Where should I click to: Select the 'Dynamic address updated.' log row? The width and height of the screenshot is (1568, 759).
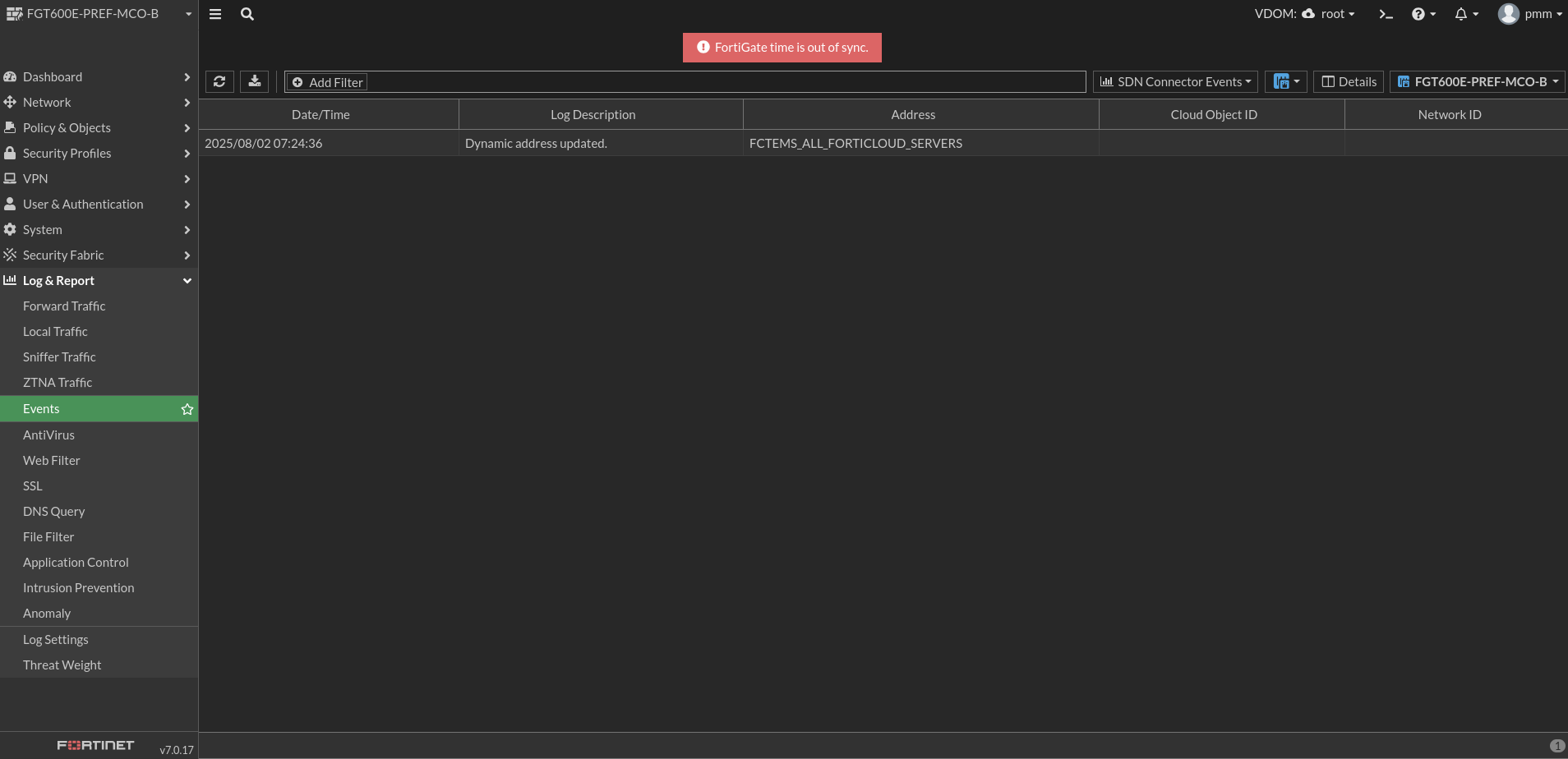[883, 143]
